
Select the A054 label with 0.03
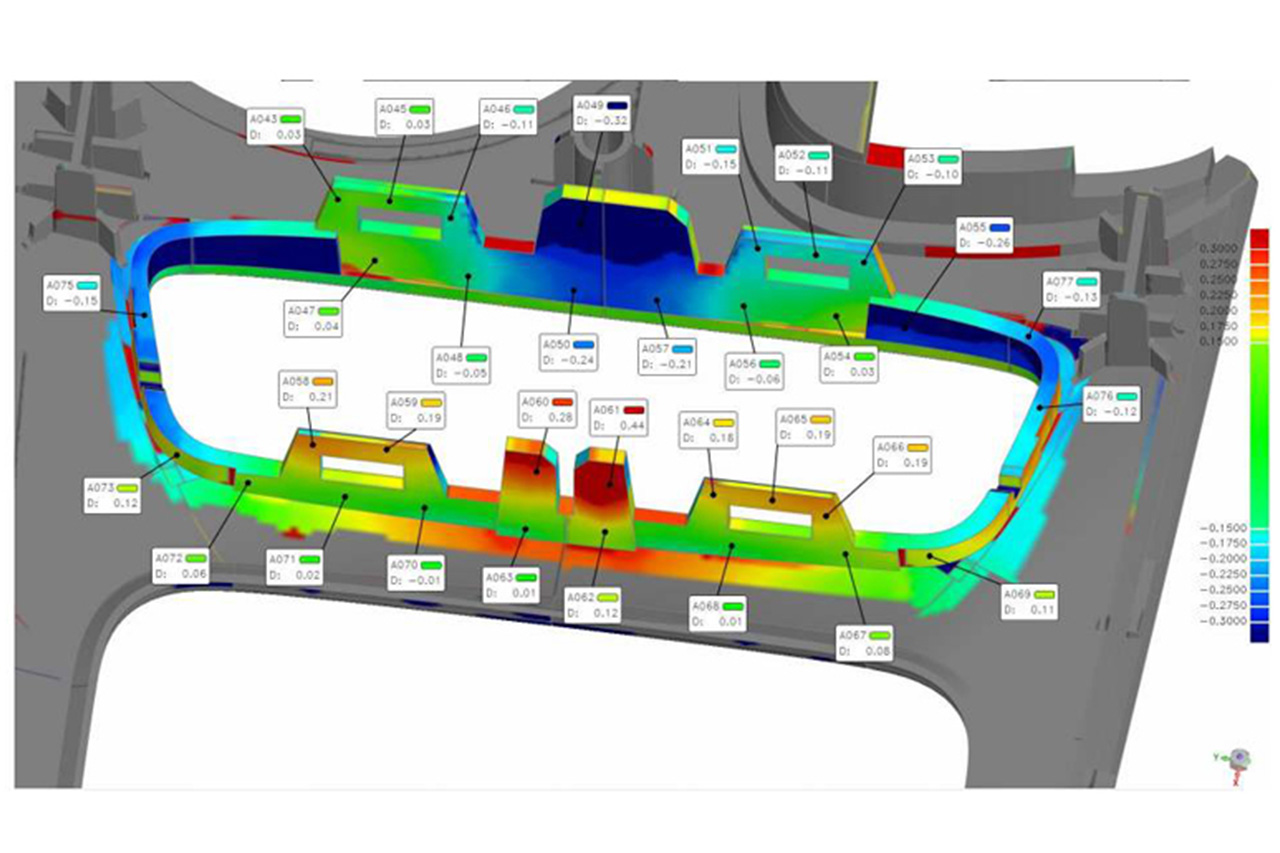point(850,364)
